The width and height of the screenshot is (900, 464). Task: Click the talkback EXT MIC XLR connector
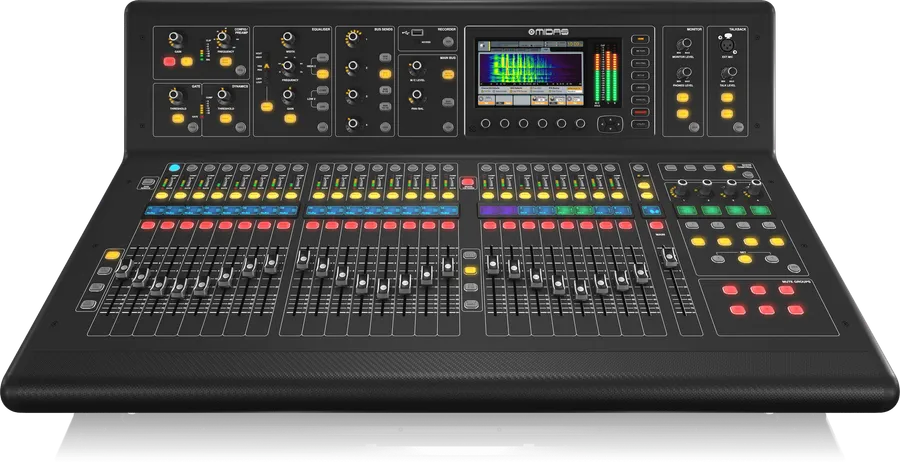(x=727, y=44)
